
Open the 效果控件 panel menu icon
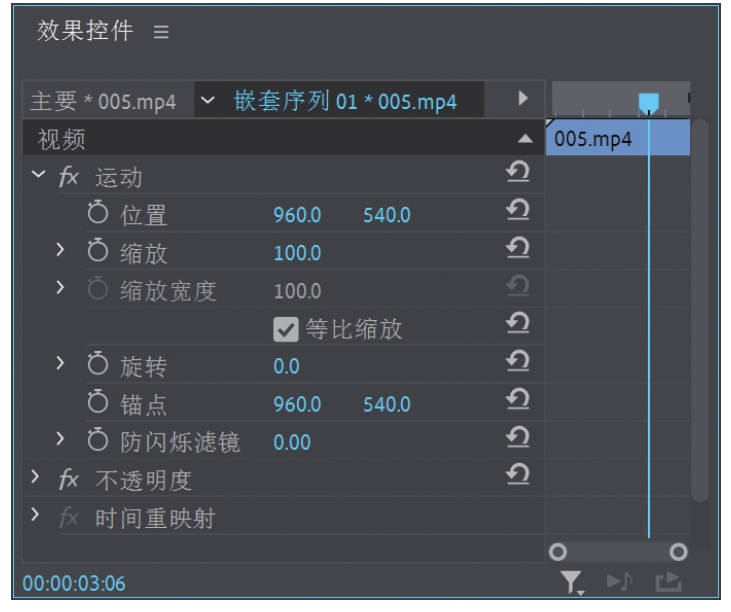coord(161,32)
